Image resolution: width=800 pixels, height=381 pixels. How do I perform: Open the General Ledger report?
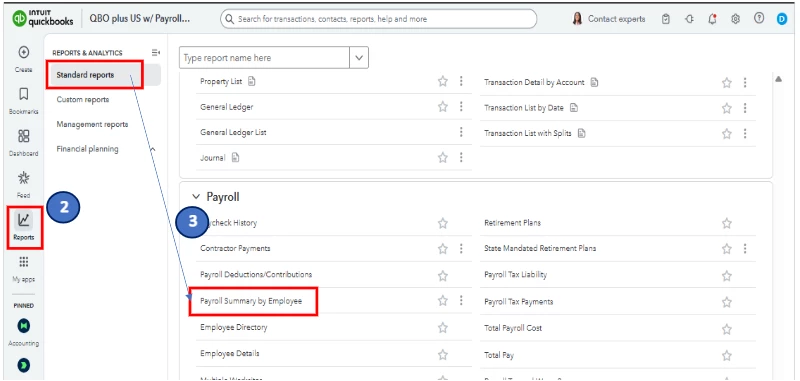[x=227, y=107]
